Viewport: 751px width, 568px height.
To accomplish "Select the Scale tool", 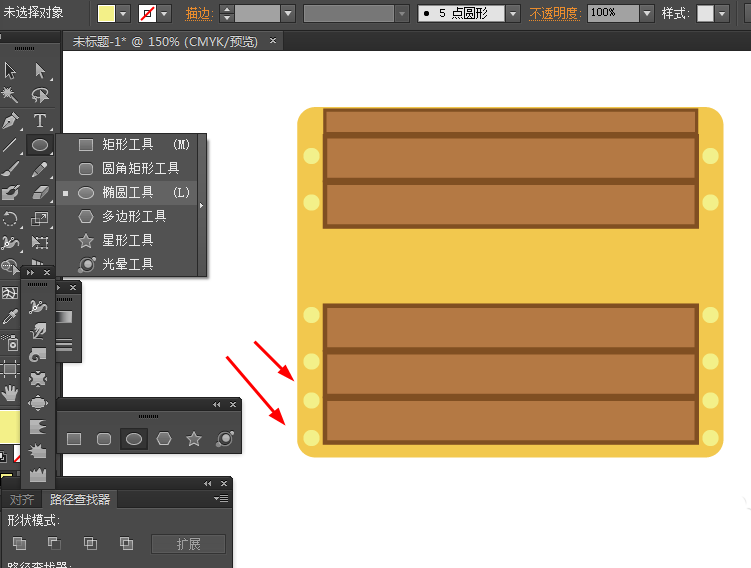I will click(40, 219).
